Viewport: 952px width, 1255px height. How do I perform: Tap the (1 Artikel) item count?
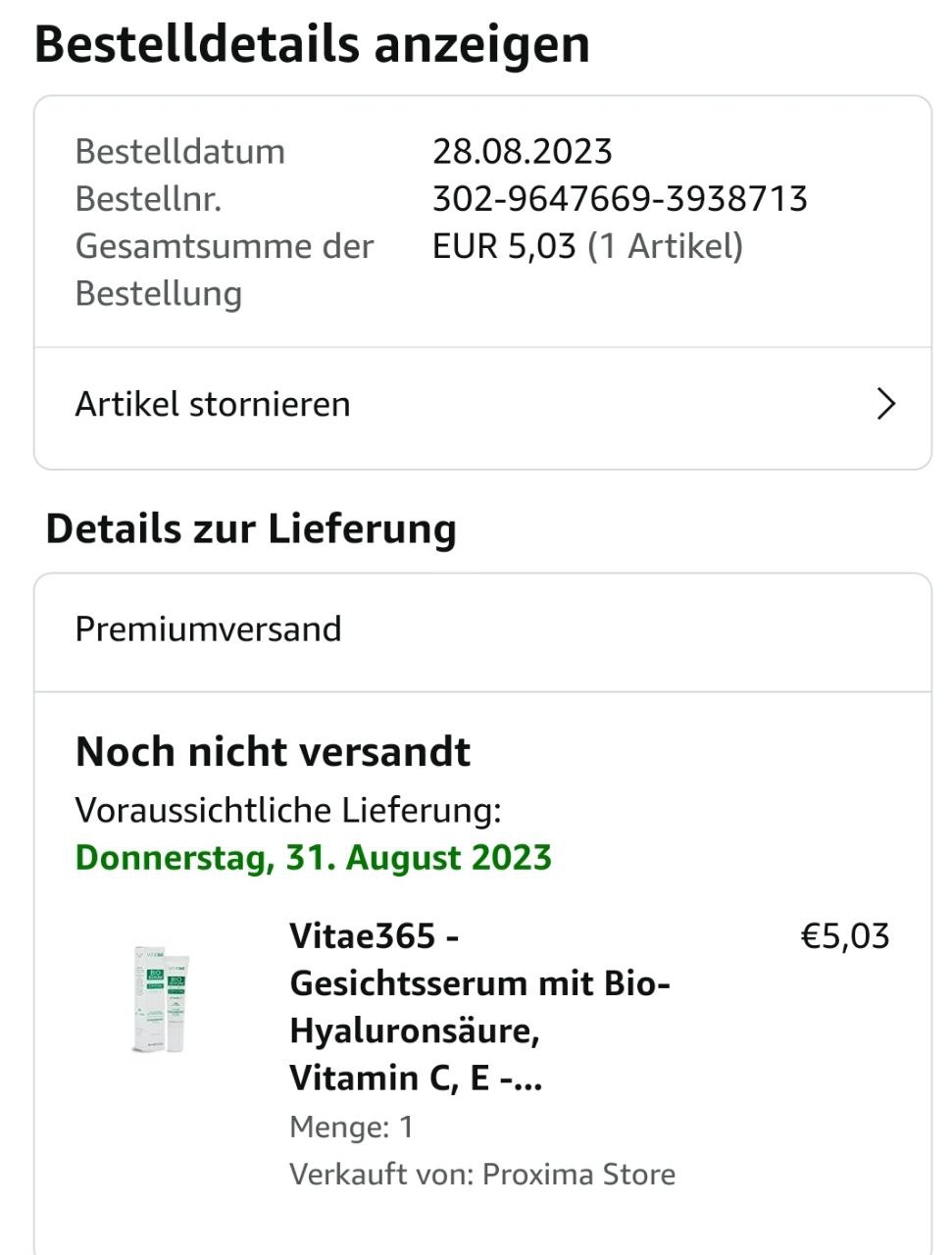pos(666,246)
